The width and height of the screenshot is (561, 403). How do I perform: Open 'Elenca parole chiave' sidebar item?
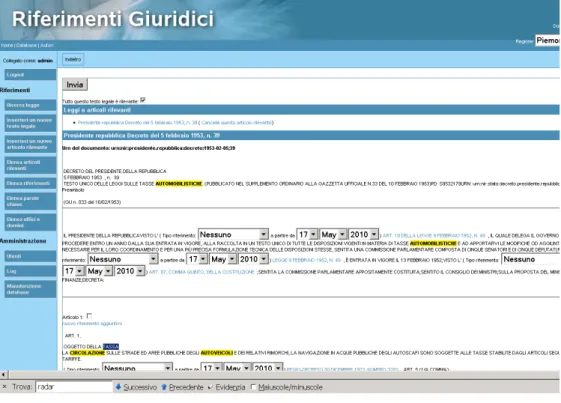(30, 201)
